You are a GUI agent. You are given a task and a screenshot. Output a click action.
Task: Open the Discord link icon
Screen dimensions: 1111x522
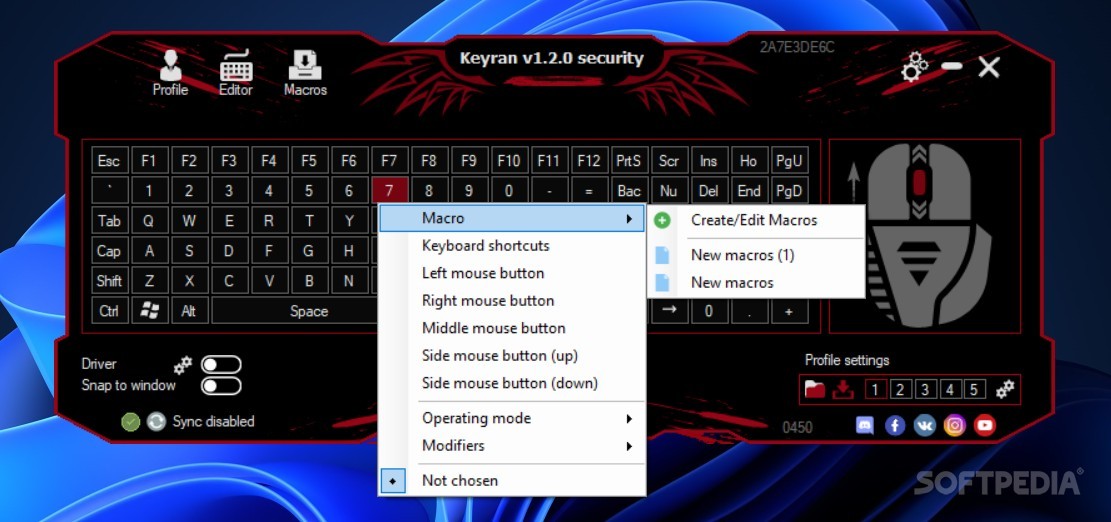pyautogui.click(x=864, y=425)
